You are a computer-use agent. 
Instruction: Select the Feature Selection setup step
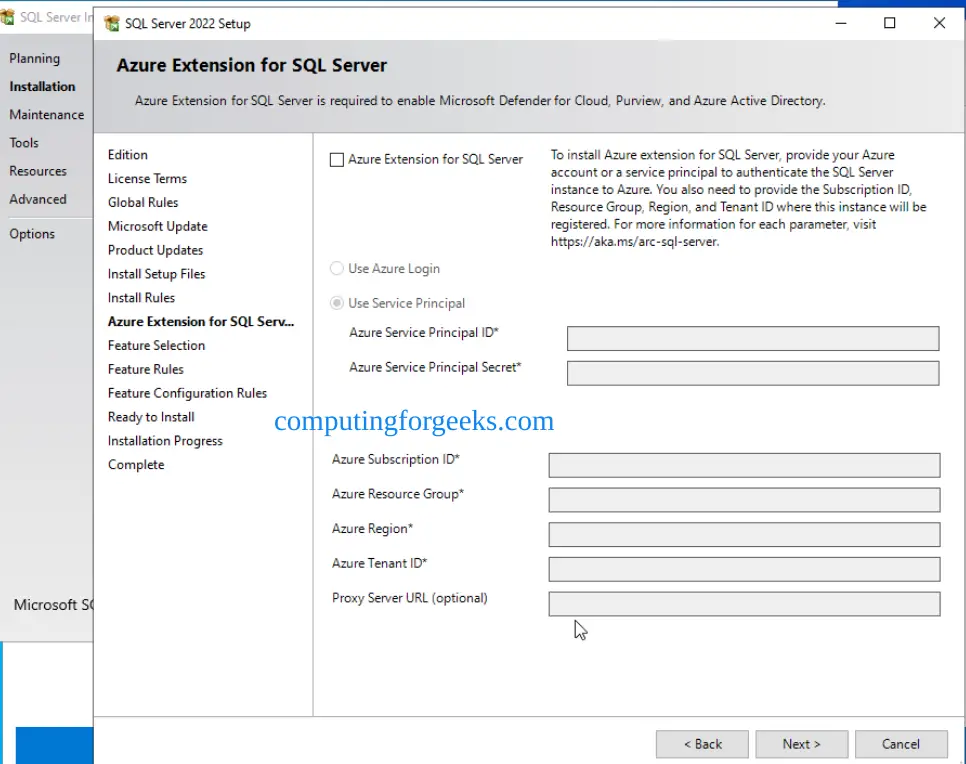click(x=156, y=346)
